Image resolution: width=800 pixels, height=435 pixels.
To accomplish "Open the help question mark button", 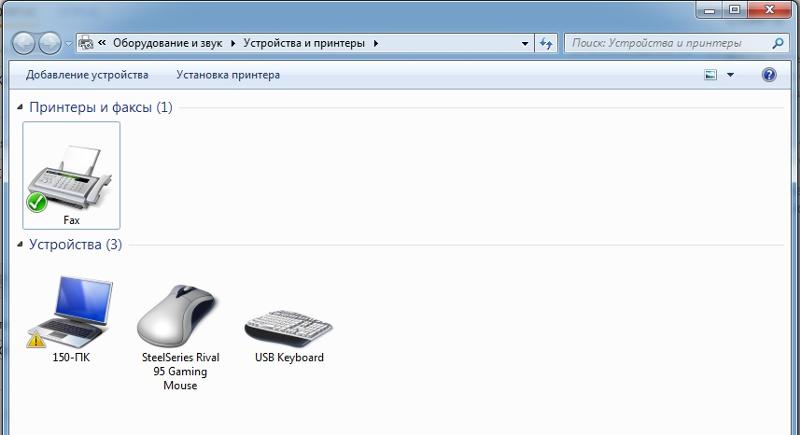I will click(769, 75).
